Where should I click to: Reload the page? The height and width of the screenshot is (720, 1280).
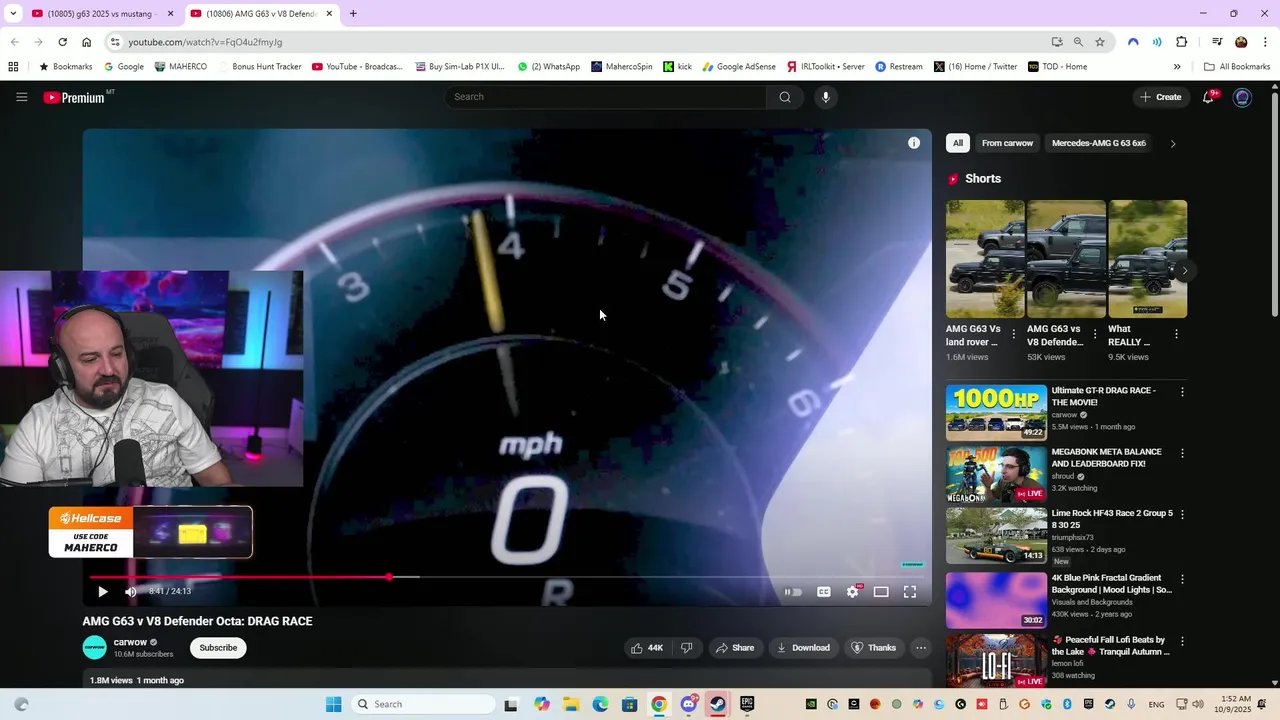click(62, 42)
